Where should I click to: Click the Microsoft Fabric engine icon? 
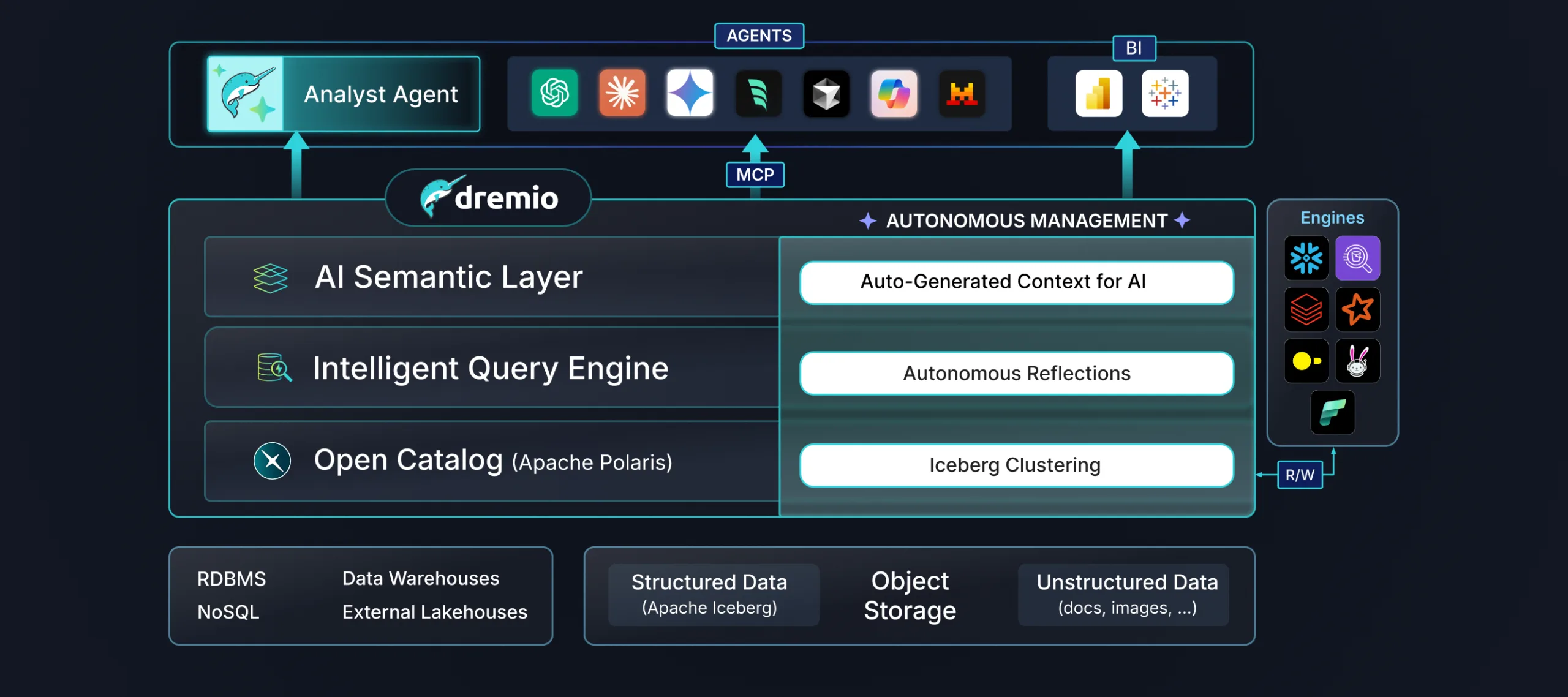point(1332,412)
